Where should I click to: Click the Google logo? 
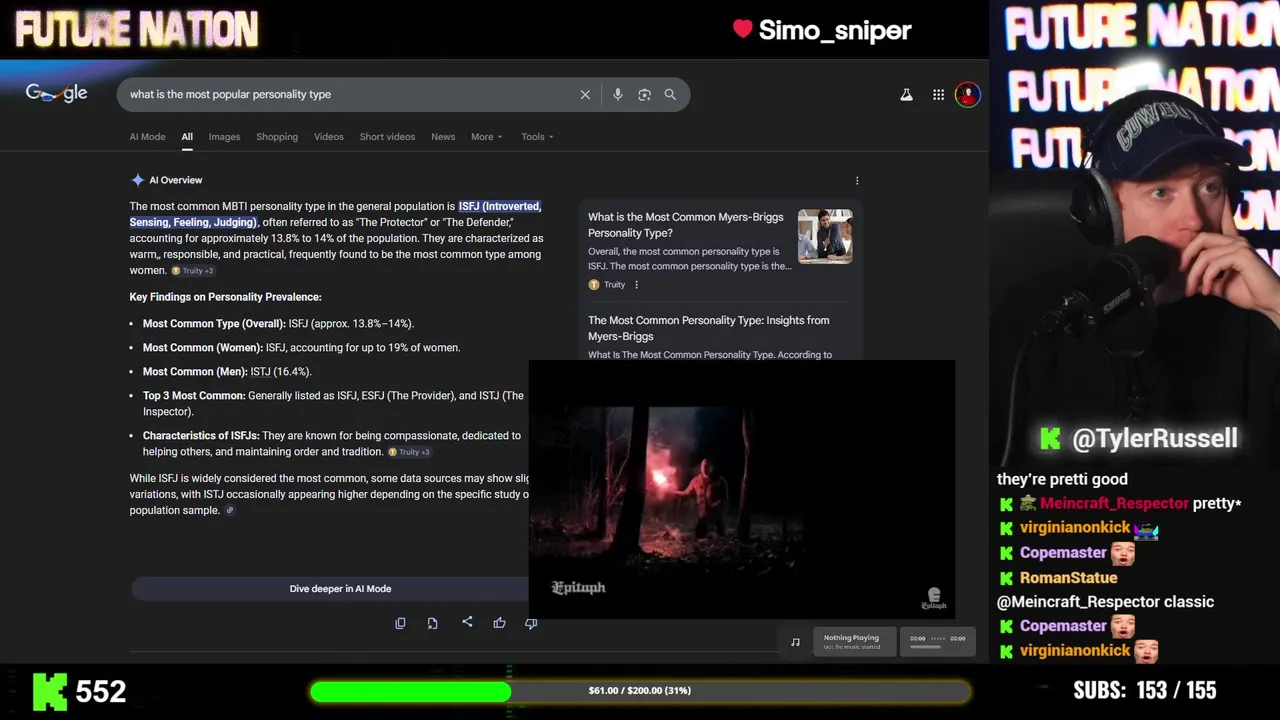(56, 93)
